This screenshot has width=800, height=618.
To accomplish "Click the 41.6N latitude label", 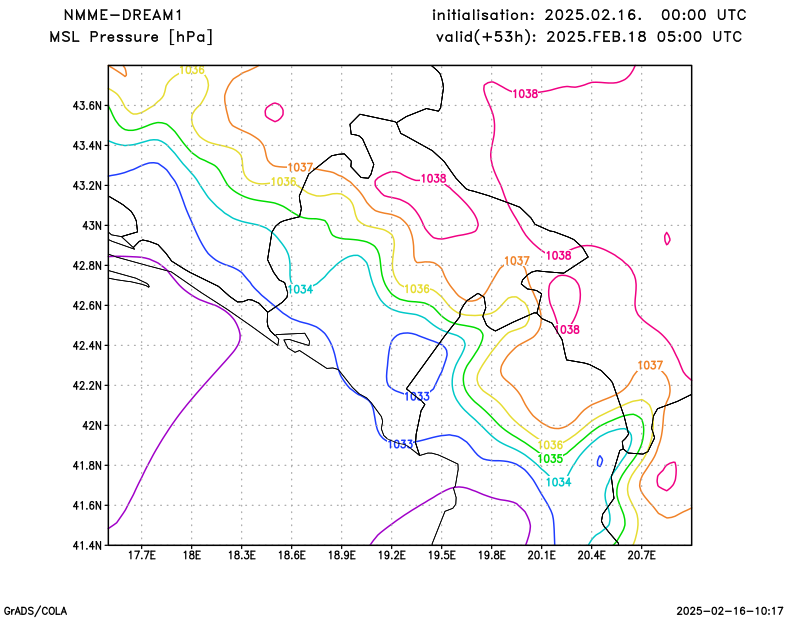I will pyautogui.click(x=87, y=505).
